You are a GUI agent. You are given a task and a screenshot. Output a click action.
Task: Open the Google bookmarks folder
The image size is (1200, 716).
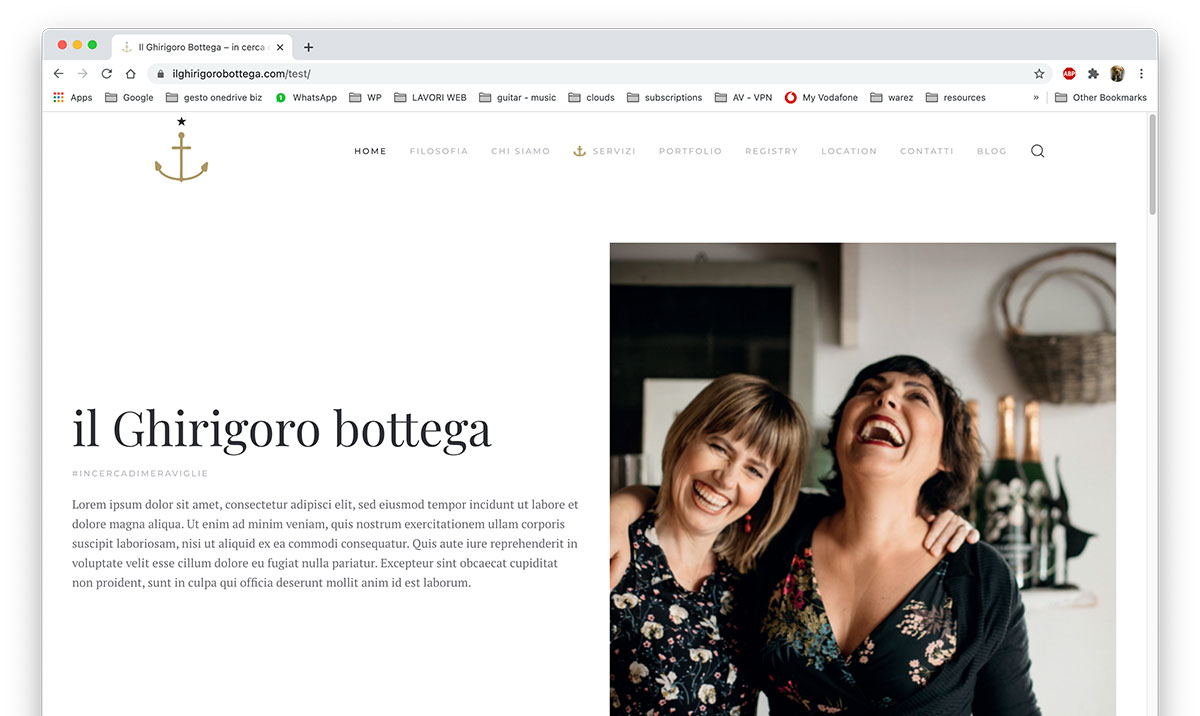(x=129, y=98)
